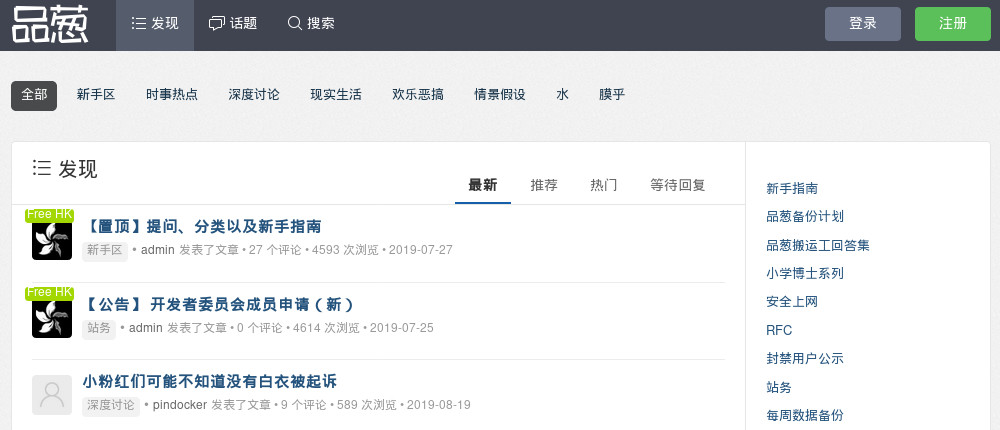Click the 搜索 magnifier icon

[x=294, y=24]
